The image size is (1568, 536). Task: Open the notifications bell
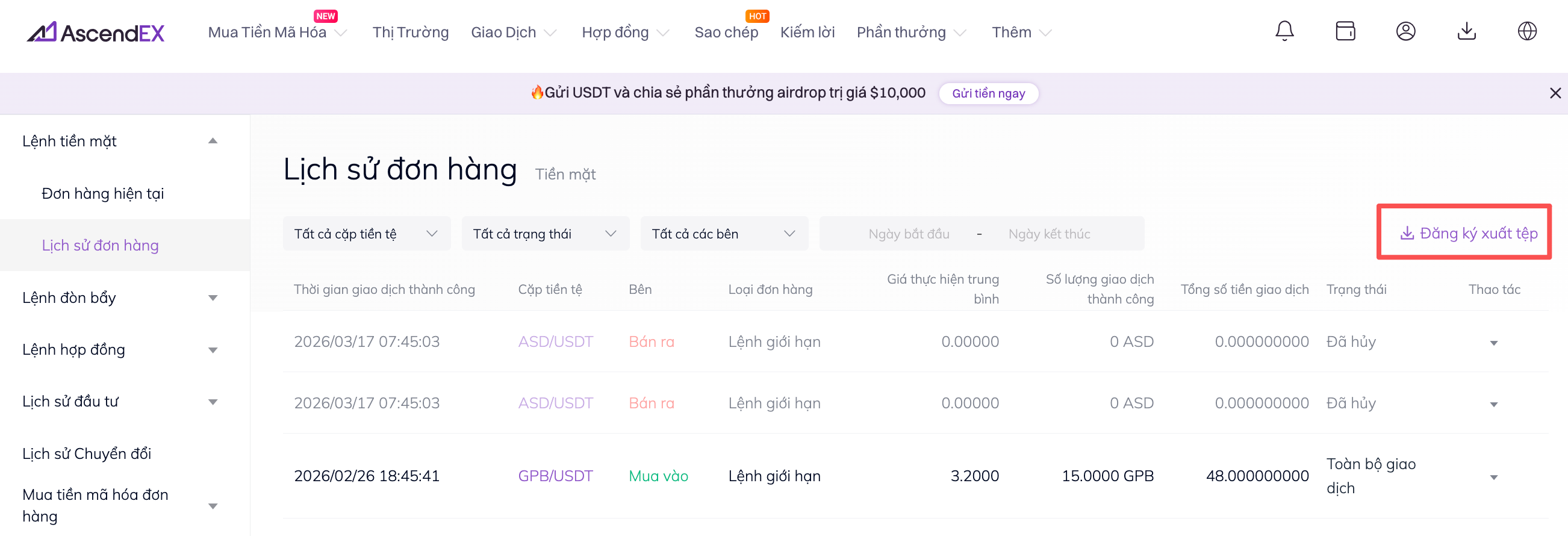coord(1284,31)
